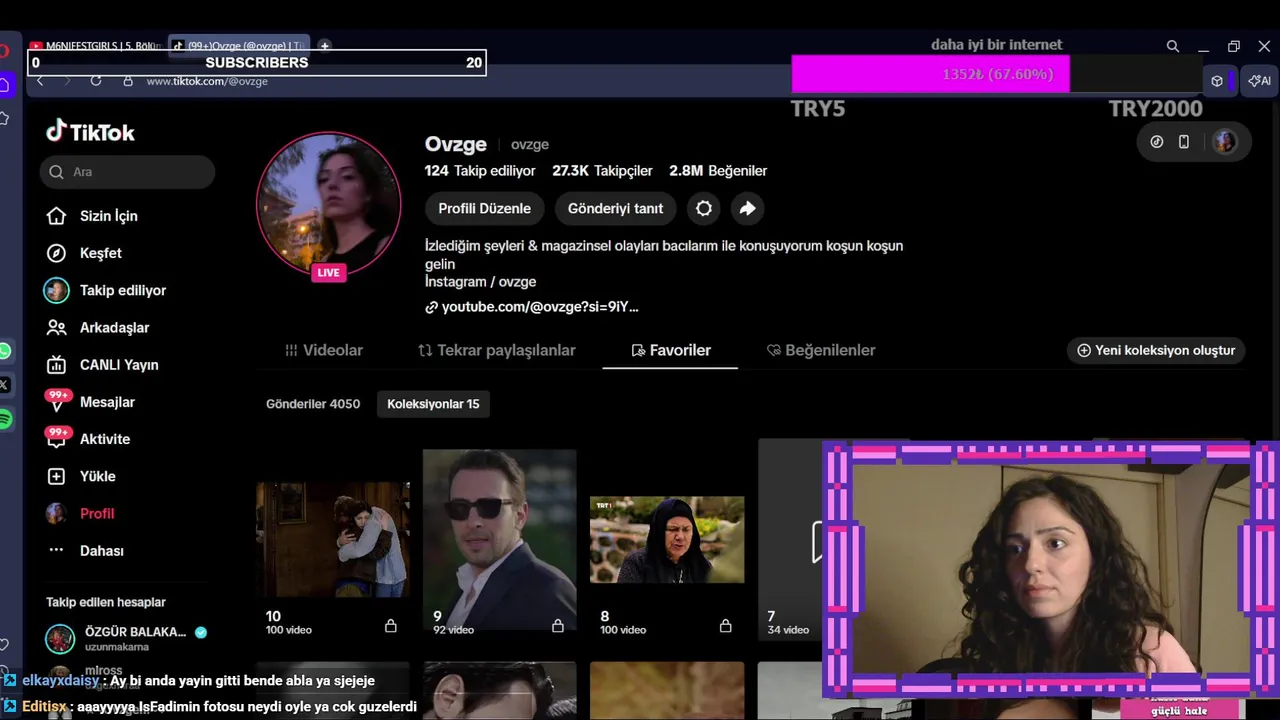1280x720 pixels.
Task: Click the donation goal progress bar
Action: tap(996, 74)
